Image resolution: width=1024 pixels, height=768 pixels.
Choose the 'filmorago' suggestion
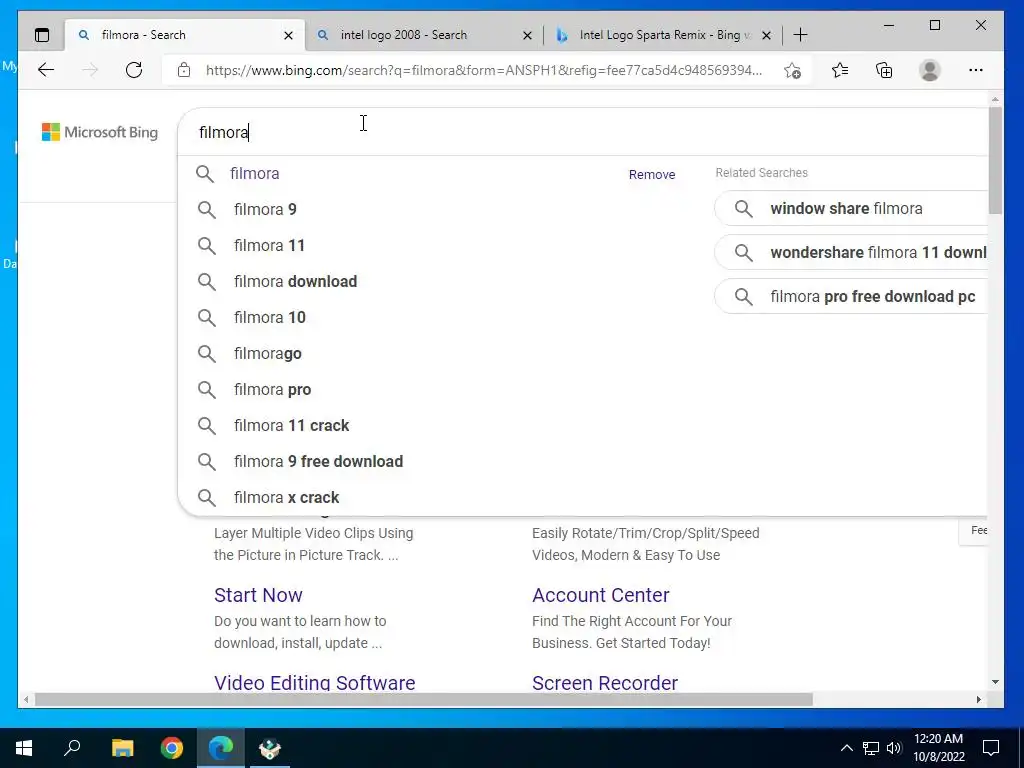268,353
